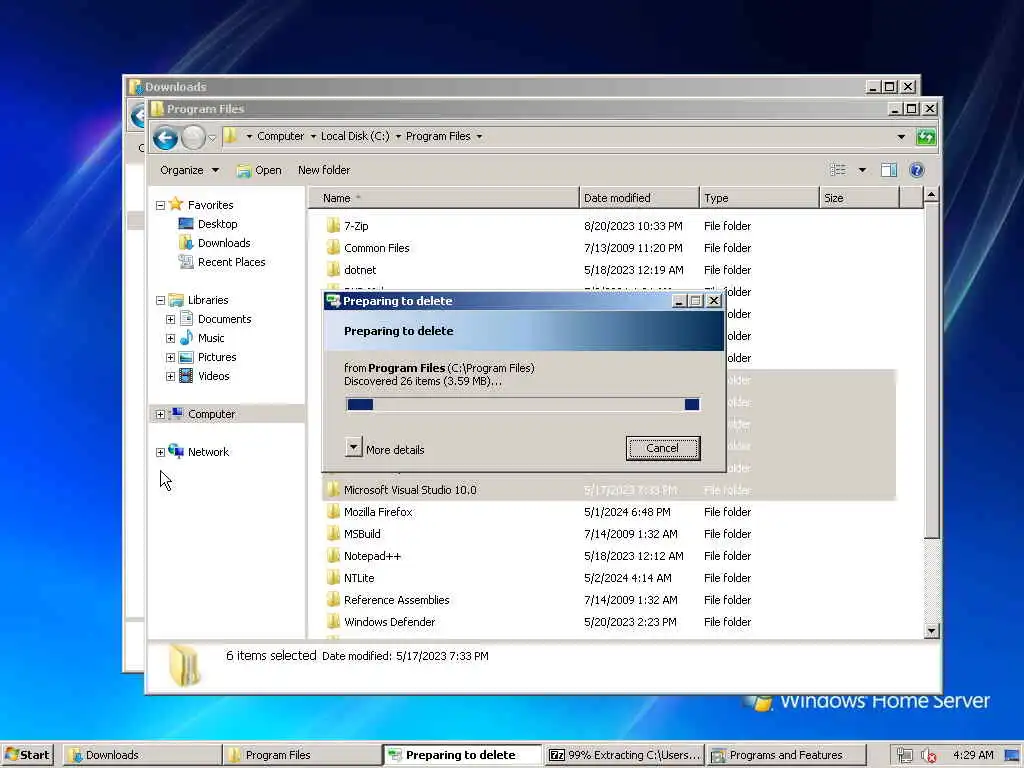Click the file list scroll down arrow
Viewport: 1024px width, 768px height.
[x=931, y=631]
